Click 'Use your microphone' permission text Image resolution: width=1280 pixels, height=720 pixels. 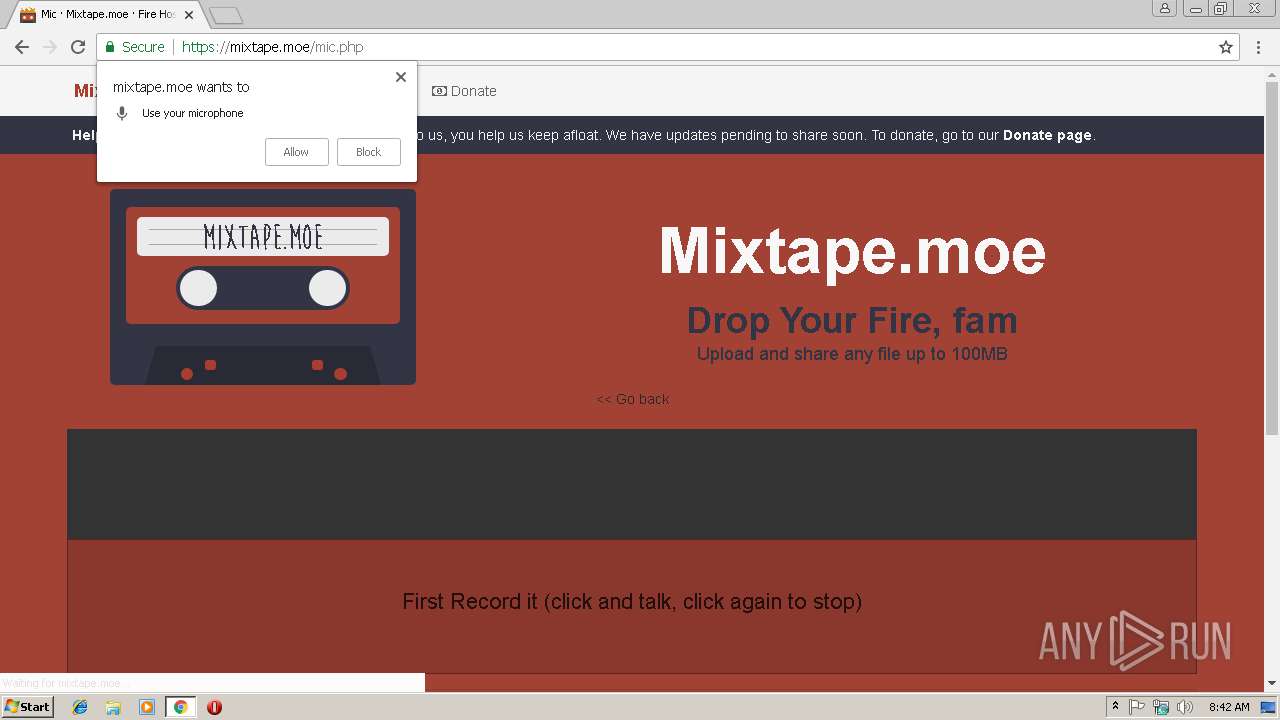tap(193, 114)
